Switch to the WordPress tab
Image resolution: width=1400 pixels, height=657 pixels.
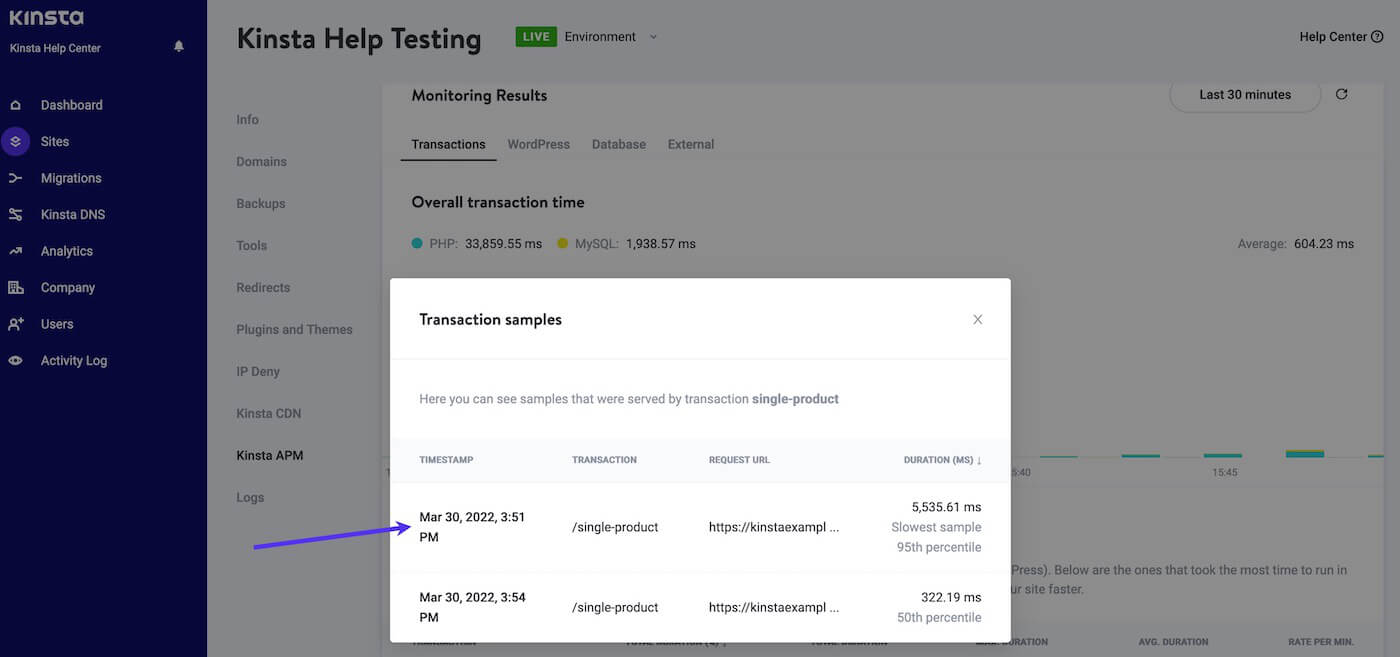538,144
